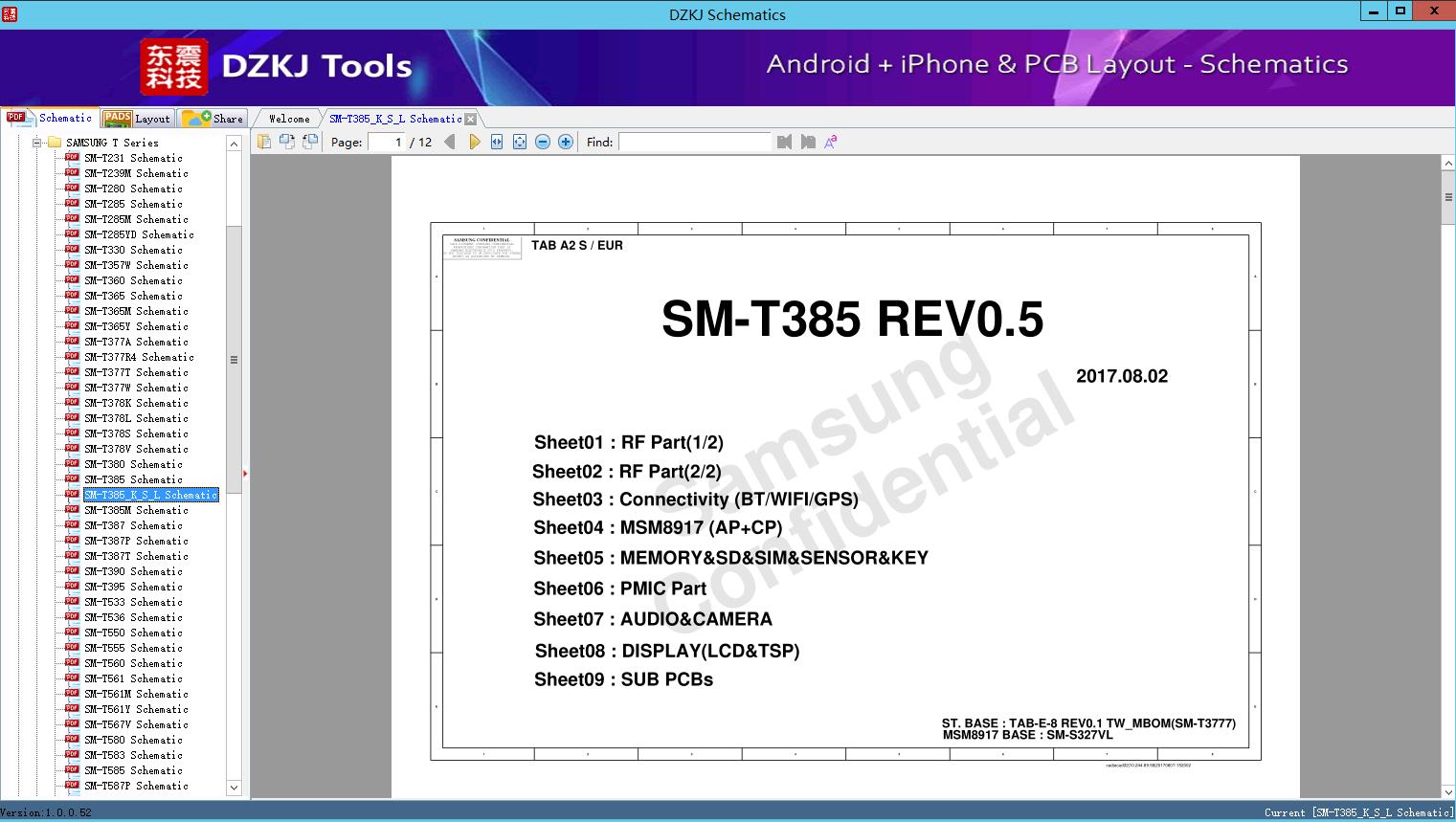Zoom out with the minus icon
This screenshot has width=1456, height=822.
[x=543, y=142]
